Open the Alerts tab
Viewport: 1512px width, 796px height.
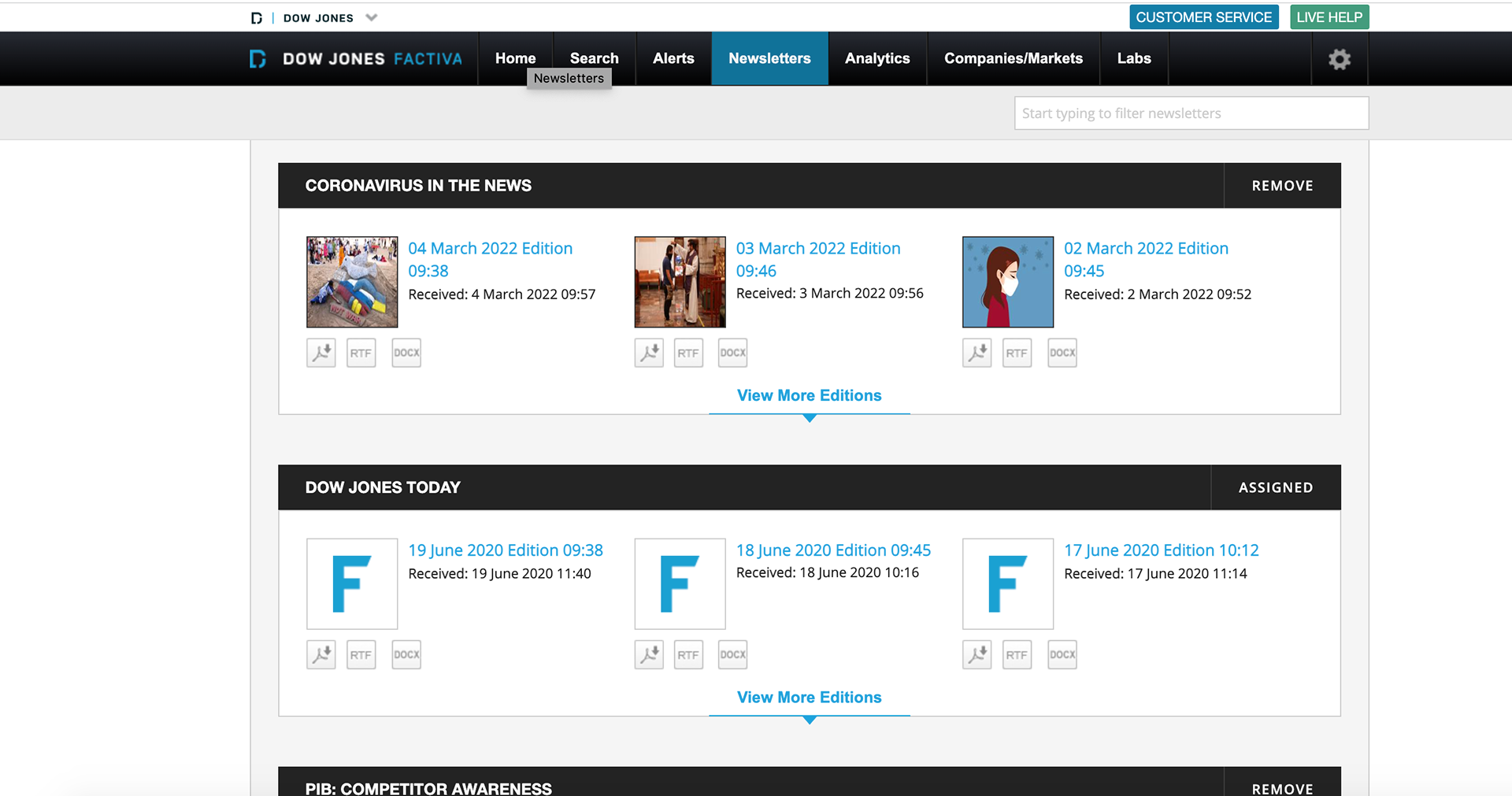tap(673, 58)
